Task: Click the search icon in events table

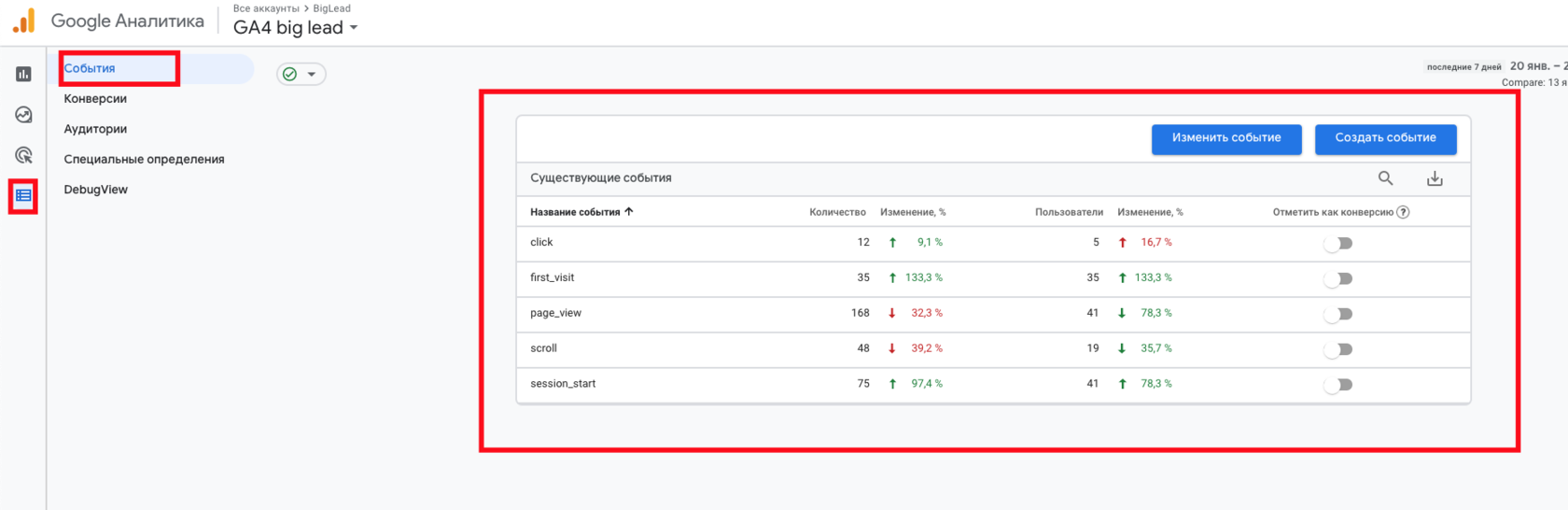Action: click(1385, 178)
